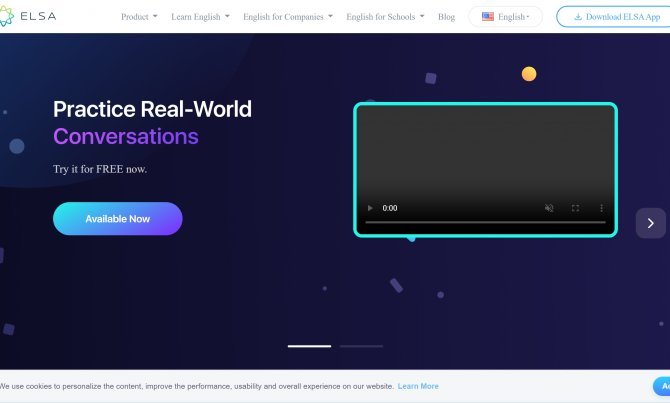The width and height of the screenshot is (670, 403).
Task: Open the English language selector
Action: [505, 17]
